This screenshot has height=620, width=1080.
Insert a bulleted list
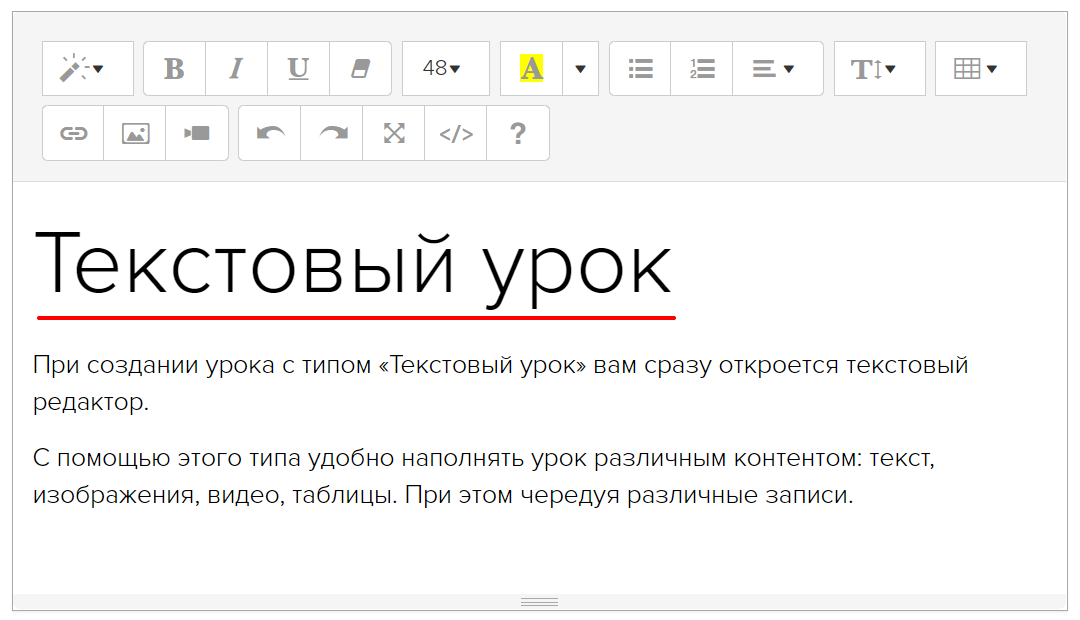coord(640,69)
